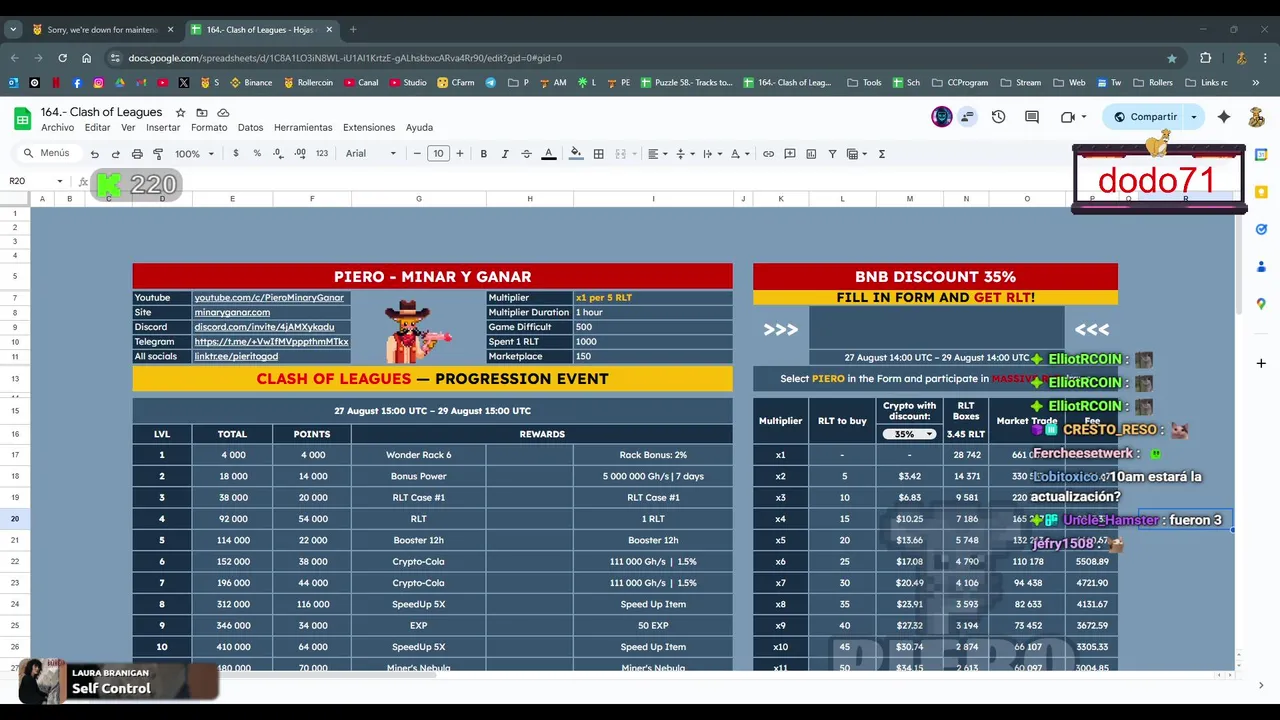This screenshot has width=1280, height=720.
Task: Toggle strikethrough formatting
Action: 526,154
